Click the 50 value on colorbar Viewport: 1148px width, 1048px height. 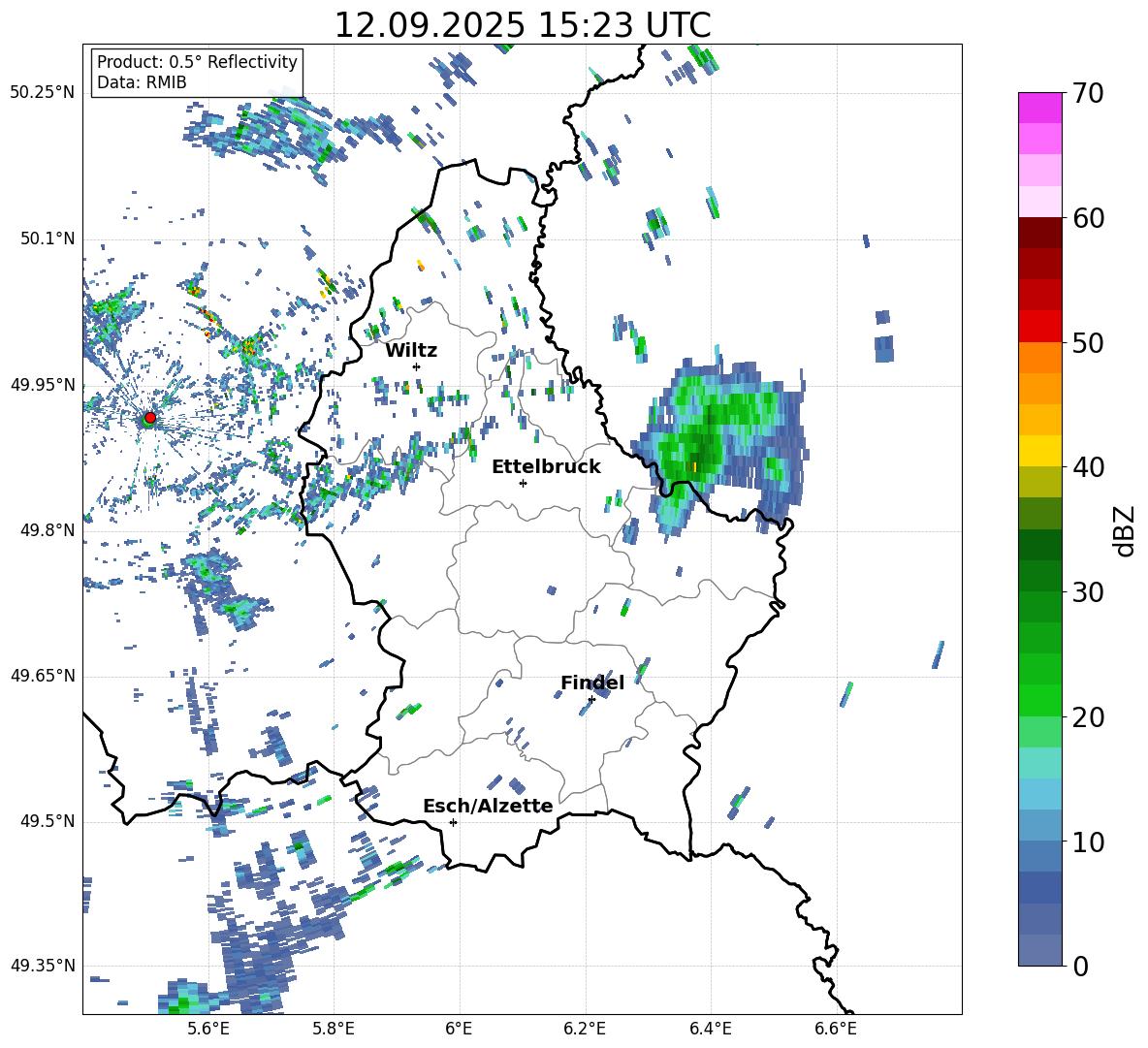1087,343
